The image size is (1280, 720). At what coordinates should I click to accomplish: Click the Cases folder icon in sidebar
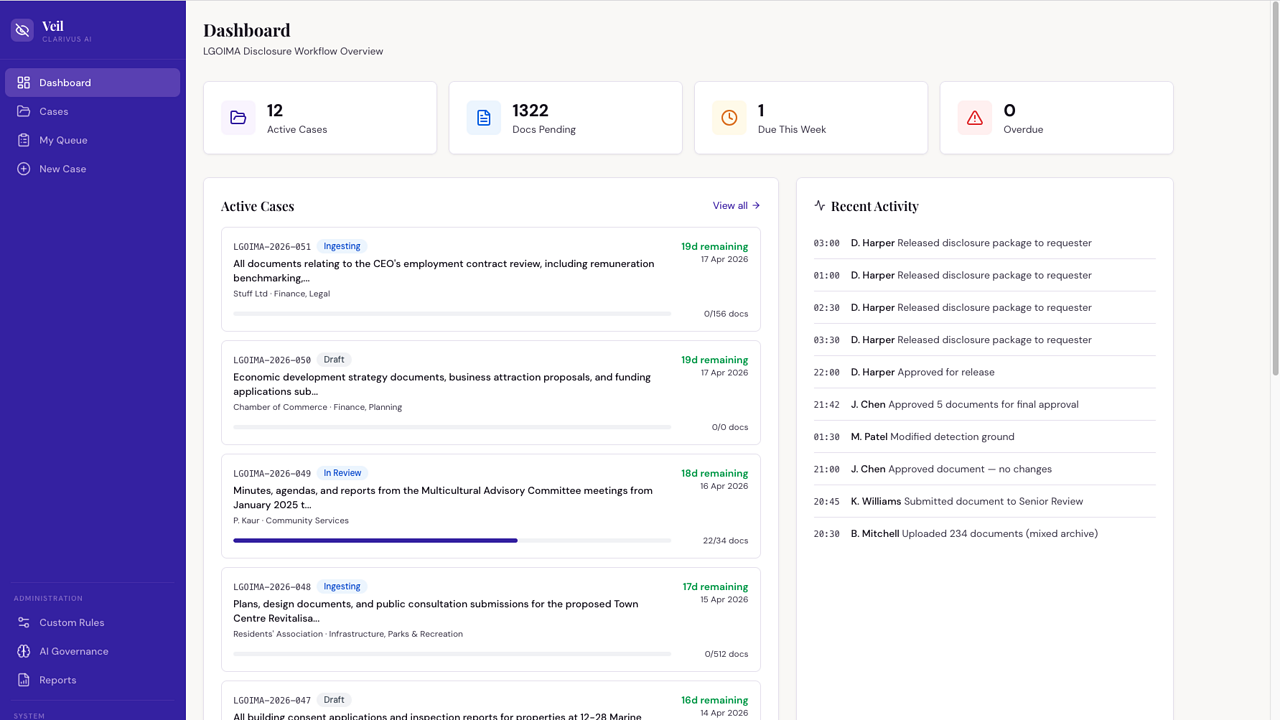[x=24, y=111]
